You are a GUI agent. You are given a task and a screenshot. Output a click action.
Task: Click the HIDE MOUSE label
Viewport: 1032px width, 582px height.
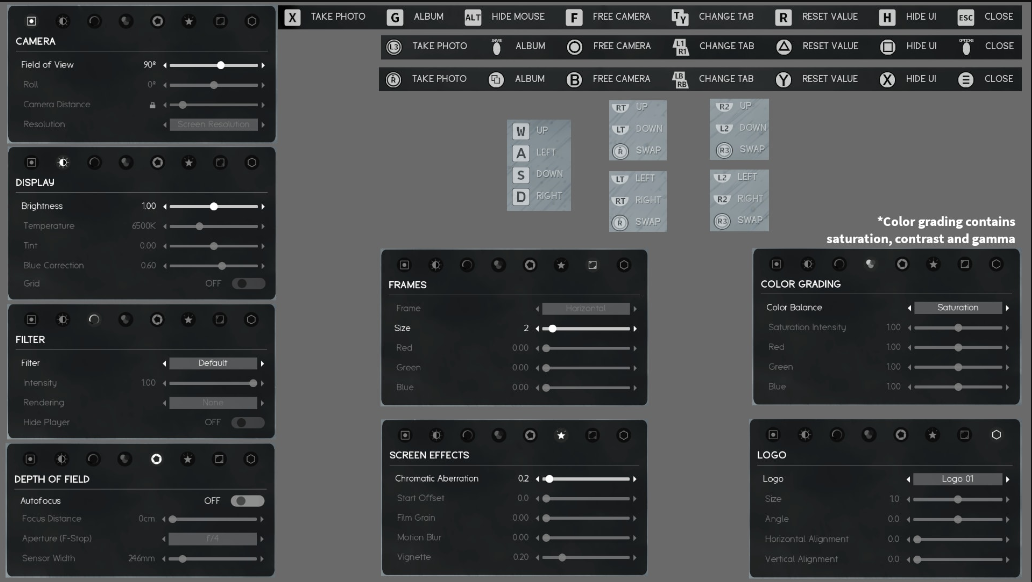point(518,16)
